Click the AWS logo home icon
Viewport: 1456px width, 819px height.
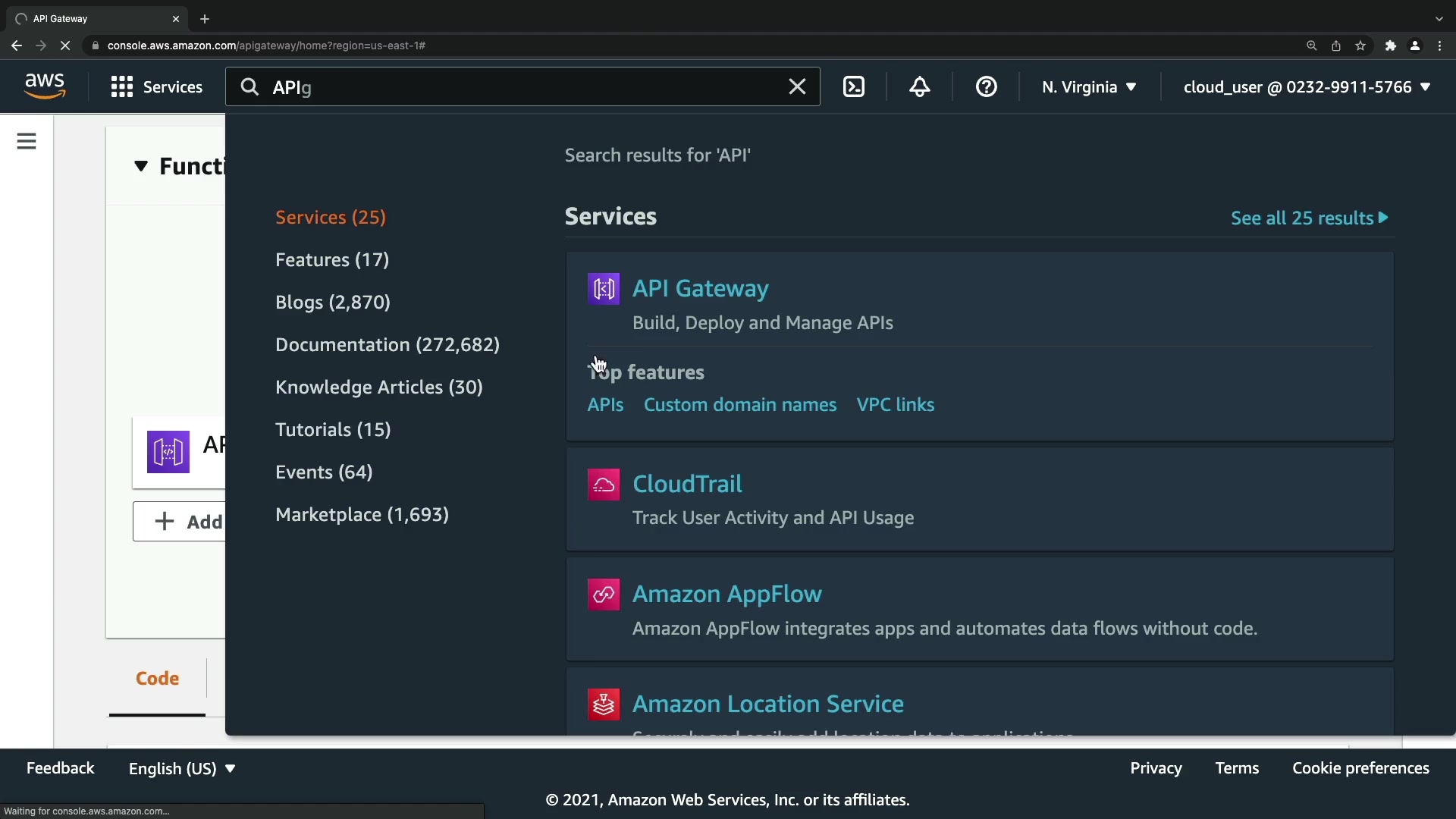click(45, 86)
